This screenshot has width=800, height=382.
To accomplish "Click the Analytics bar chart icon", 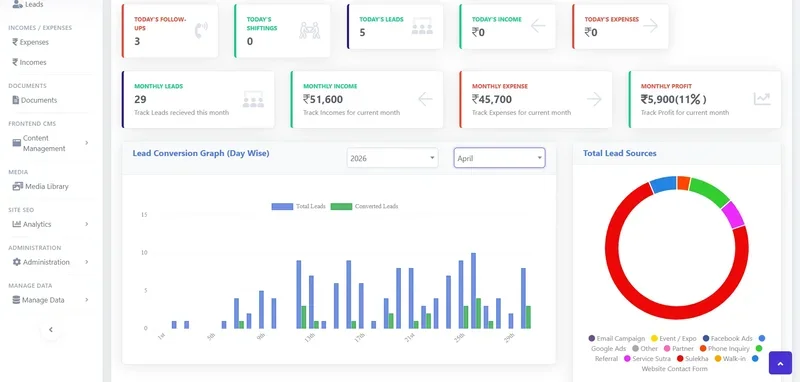I will point(16,224).
